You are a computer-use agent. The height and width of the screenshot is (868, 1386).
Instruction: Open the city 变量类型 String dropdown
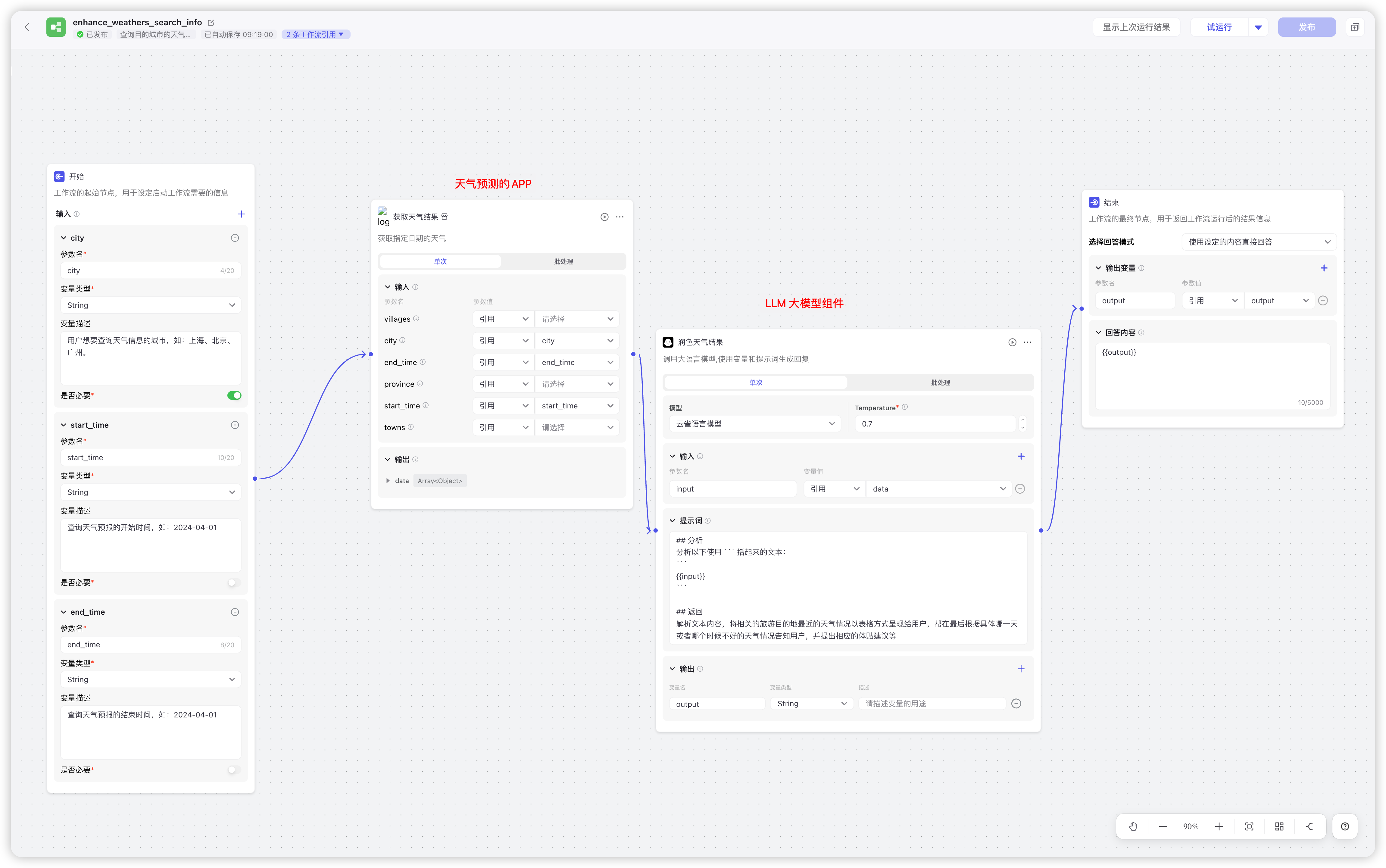tap(150, 305)
